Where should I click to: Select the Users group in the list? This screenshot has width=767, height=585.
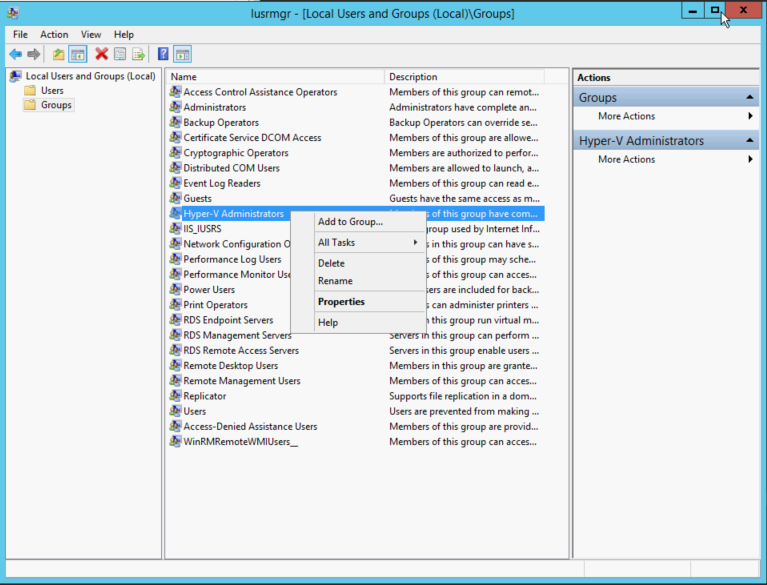point(195,411)
